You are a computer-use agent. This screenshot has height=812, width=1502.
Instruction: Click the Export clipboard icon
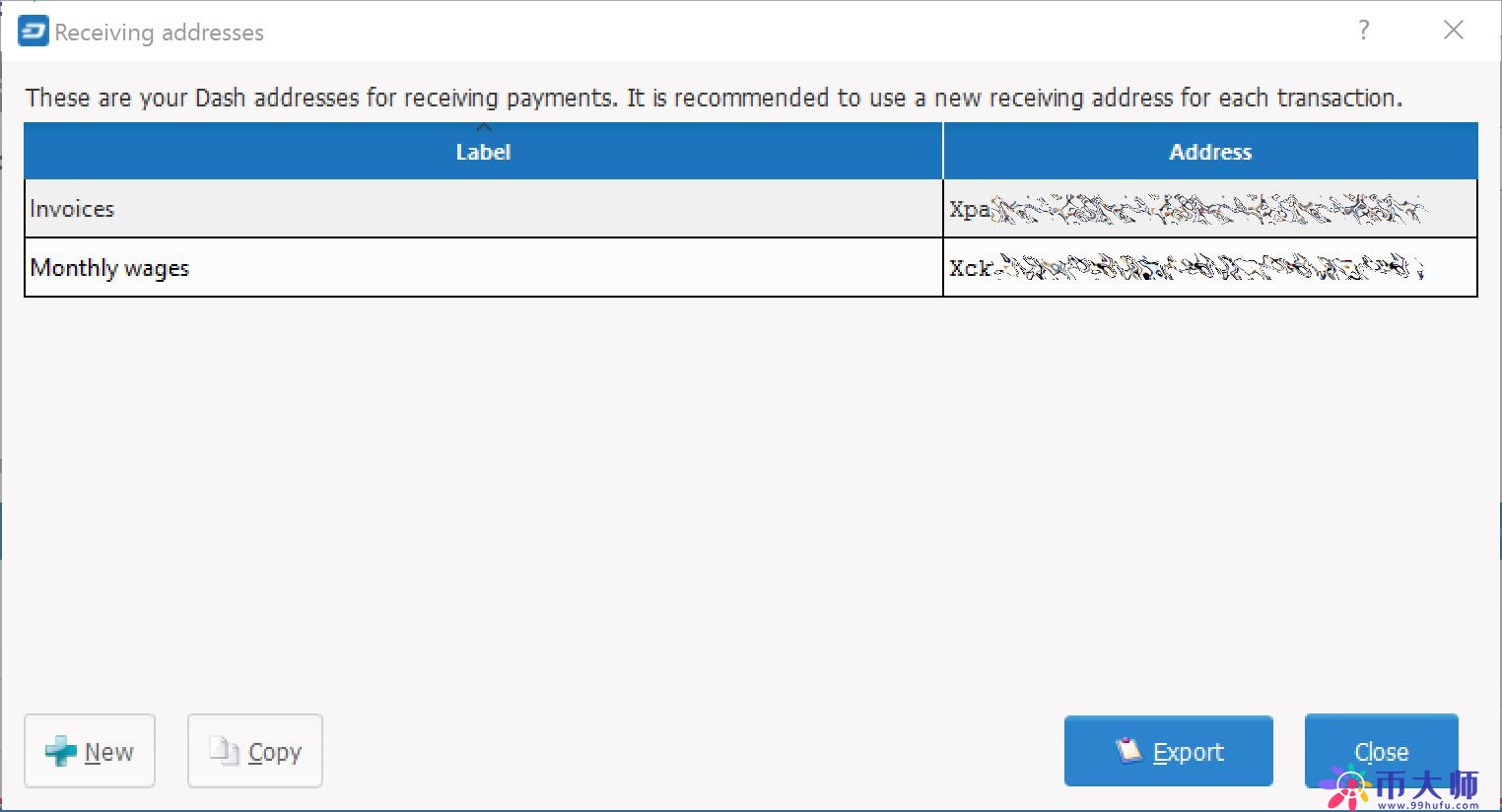1128,750
